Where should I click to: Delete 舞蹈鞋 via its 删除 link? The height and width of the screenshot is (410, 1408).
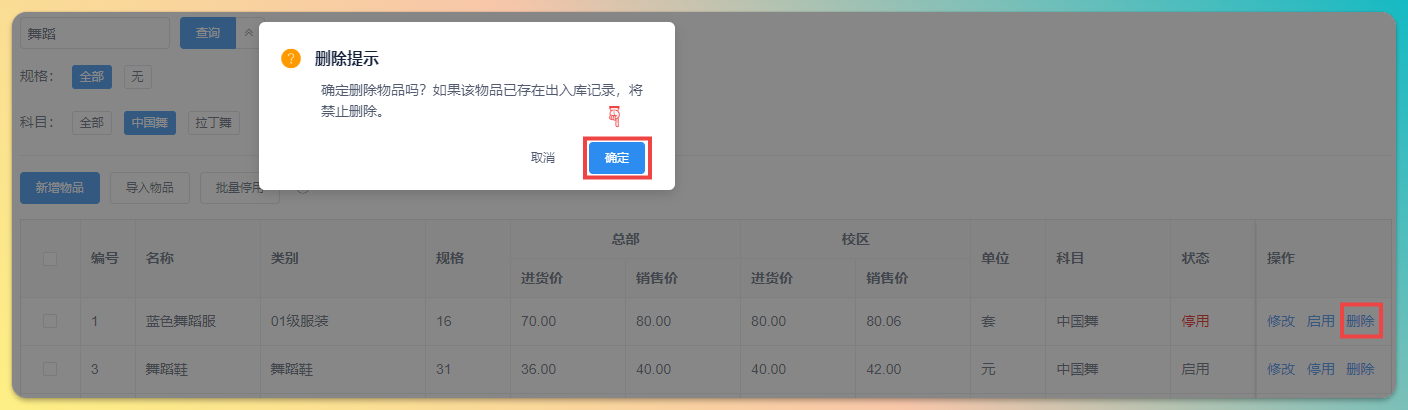(x=1360, y=369)
